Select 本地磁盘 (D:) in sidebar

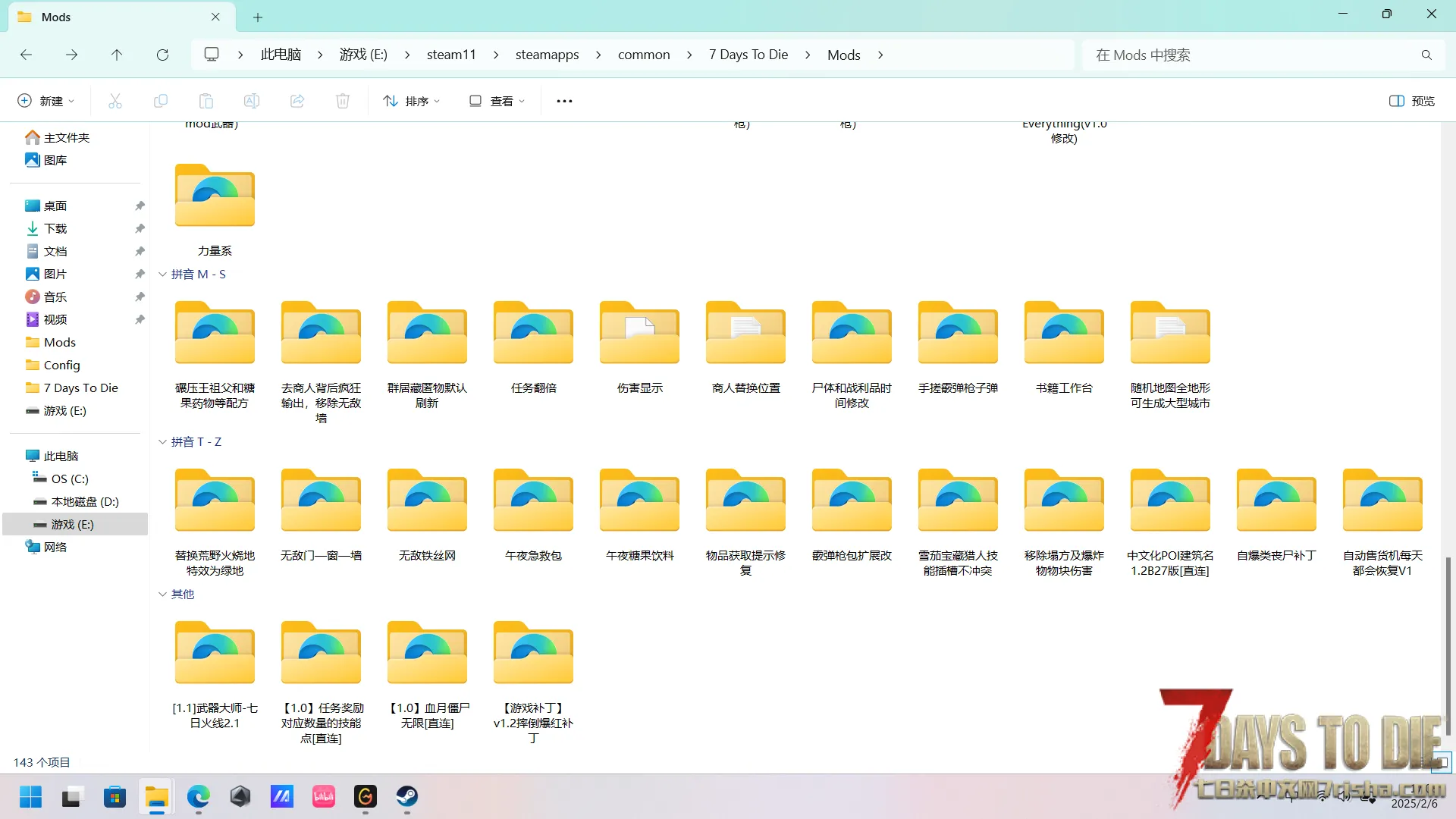point(76,501)
